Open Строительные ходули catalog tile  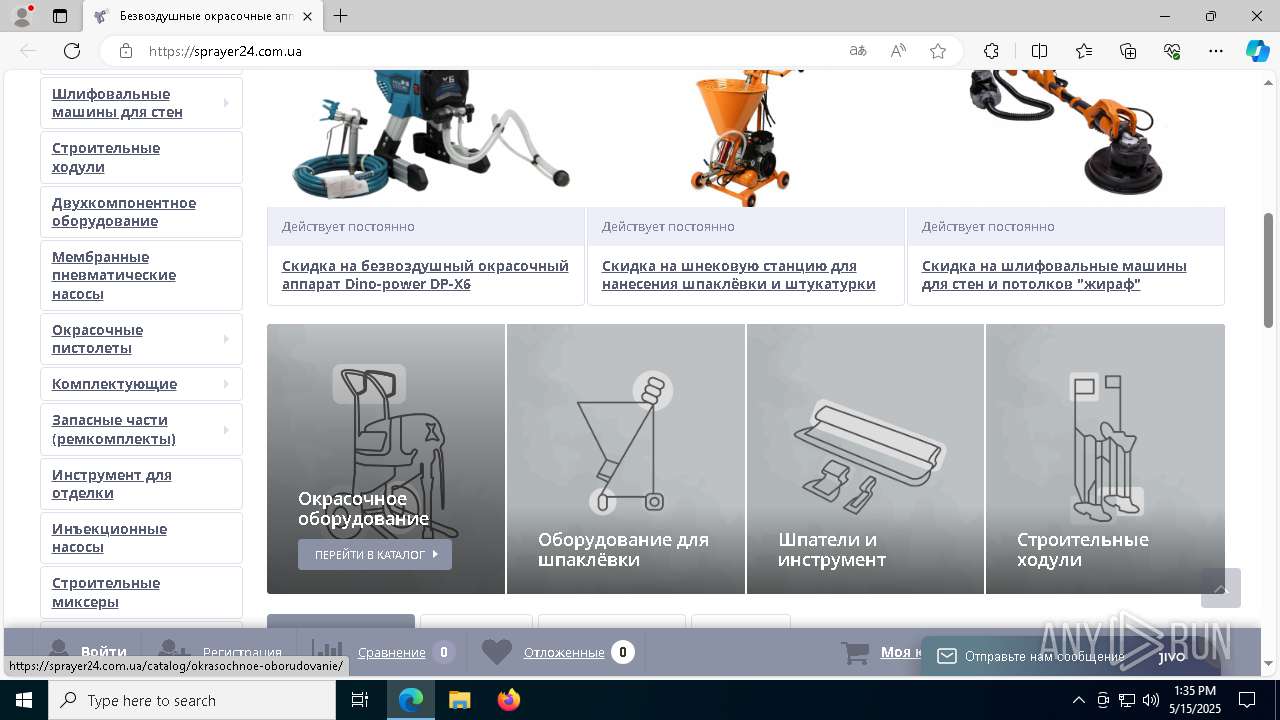1105,459
